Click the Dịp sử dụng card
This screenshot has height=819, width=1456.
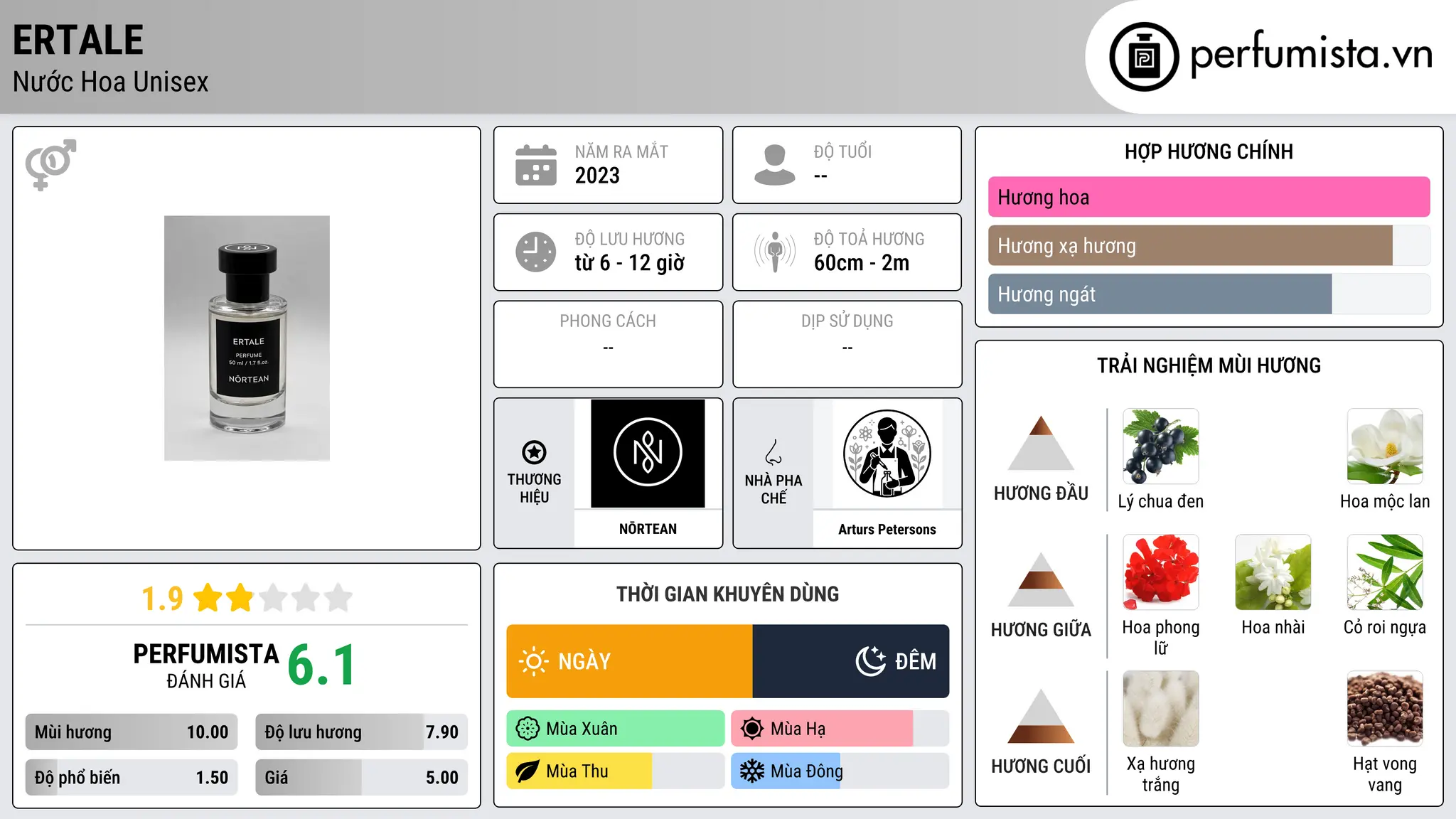click(847, 344)
